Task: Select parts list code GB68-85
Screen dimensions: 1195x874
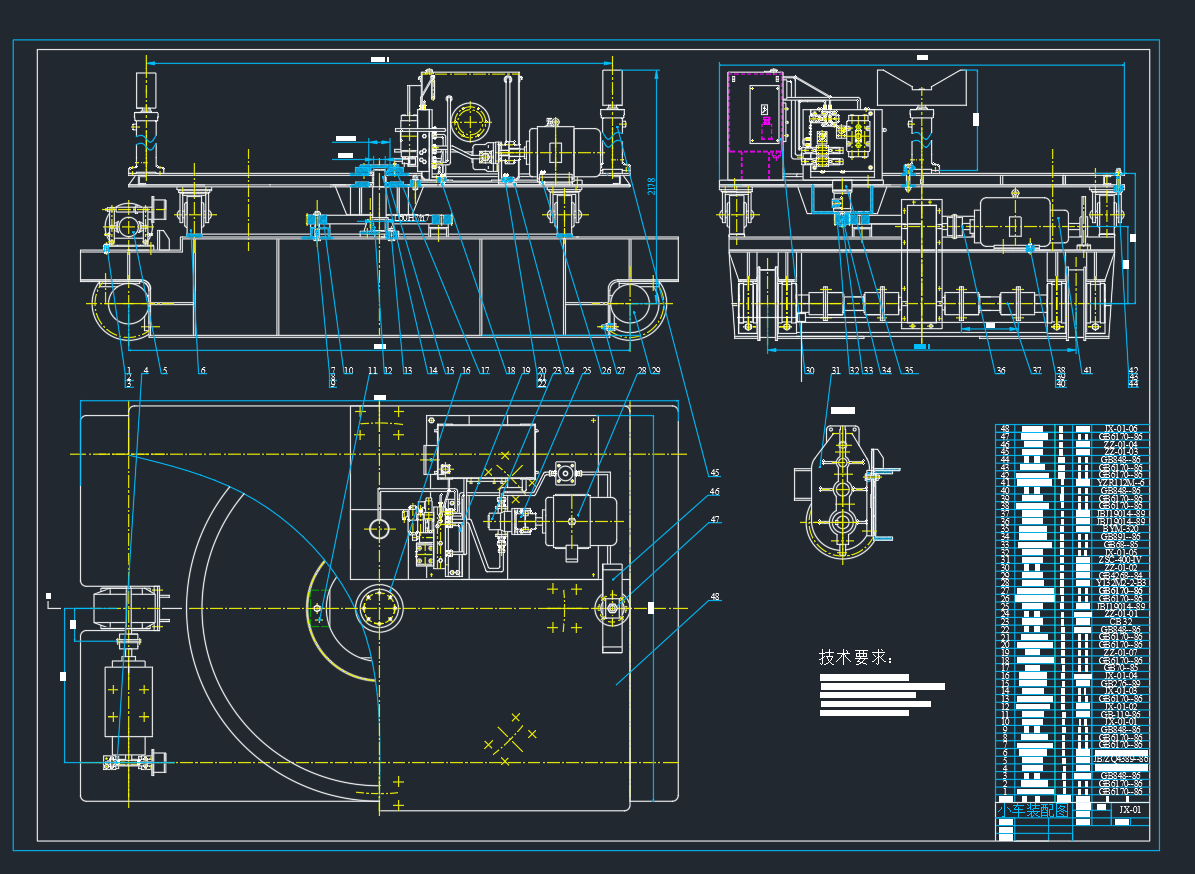Action: 1121,544
